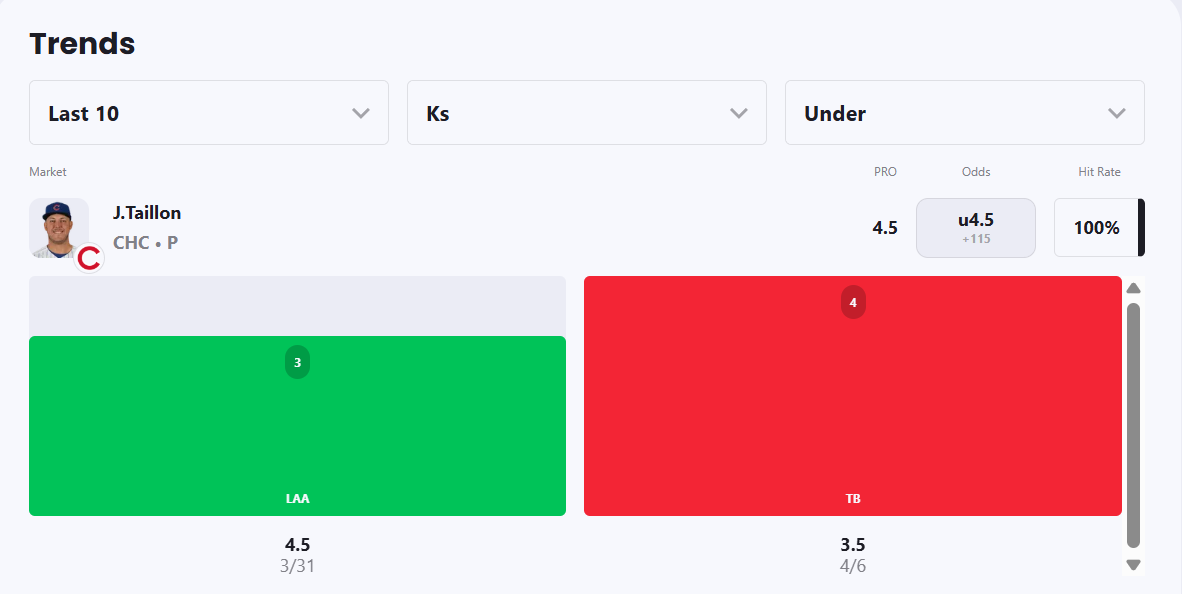Viewport: 1182px width, 594px height.
Task: Click the green LAA game bar
Action: [297, 440]
